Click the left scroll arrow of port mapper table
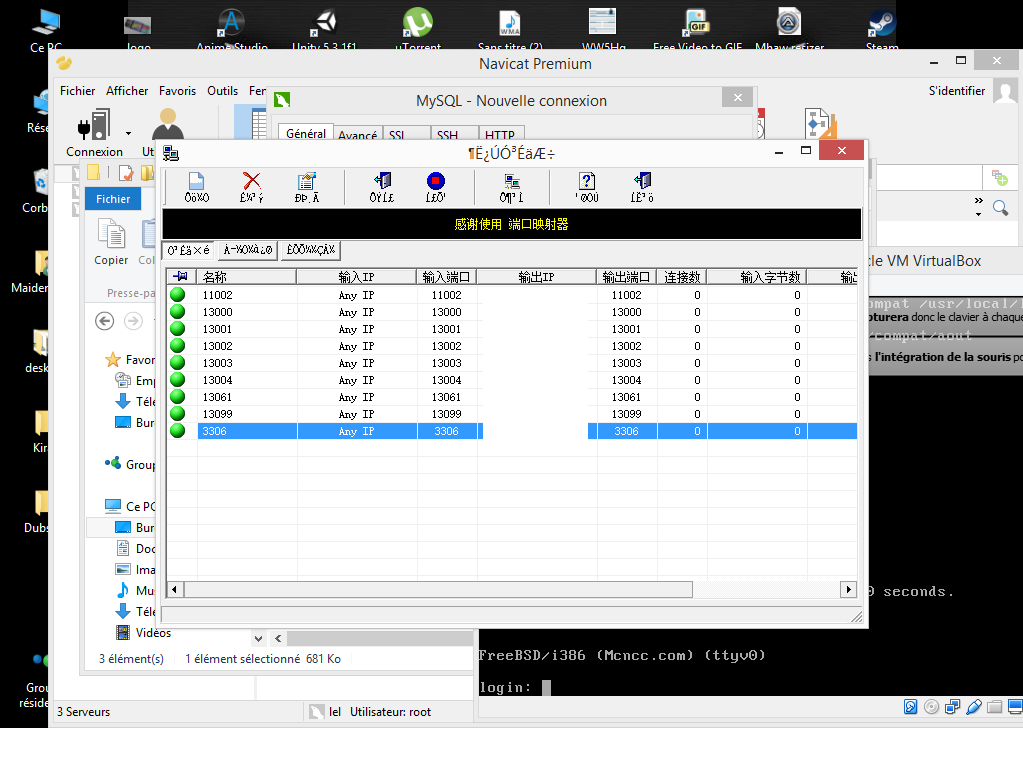Viewport: 1023px width, 773px height. point(174,590)
